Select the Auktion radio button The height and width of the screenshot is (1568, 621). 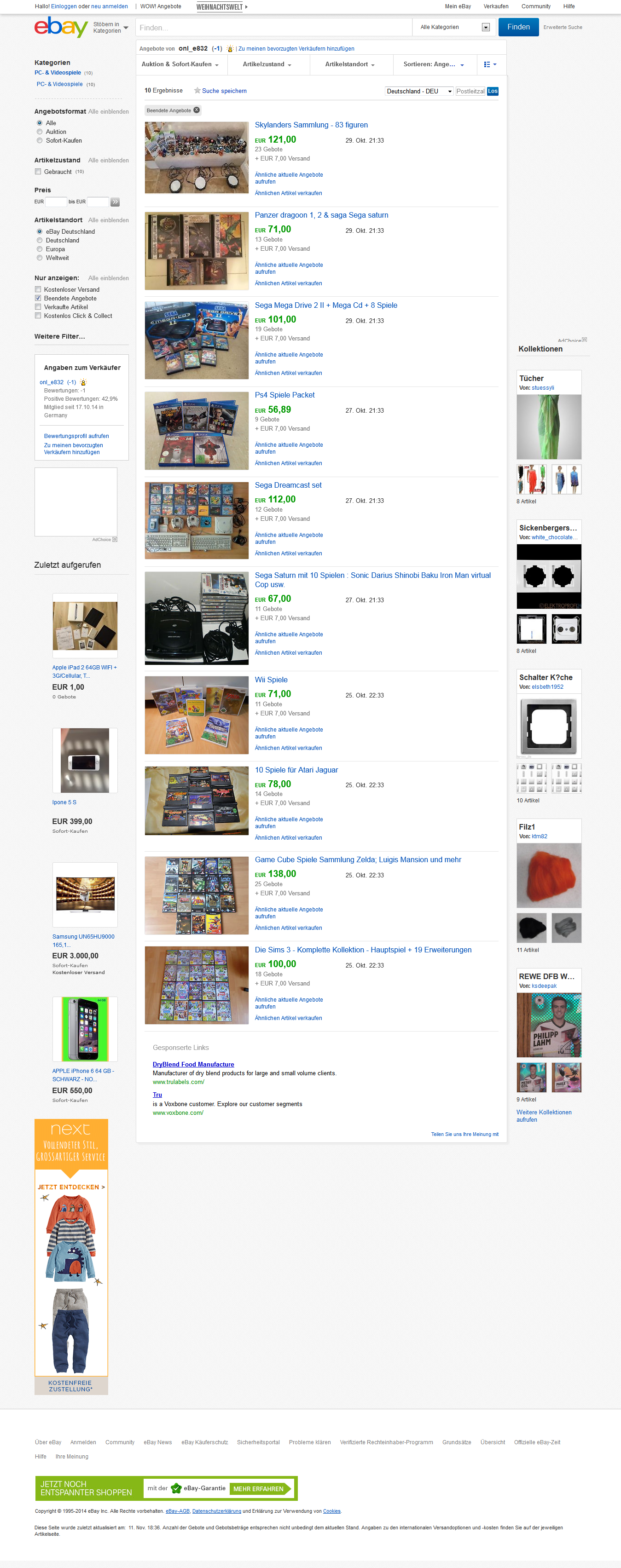(x=40, y=132)
